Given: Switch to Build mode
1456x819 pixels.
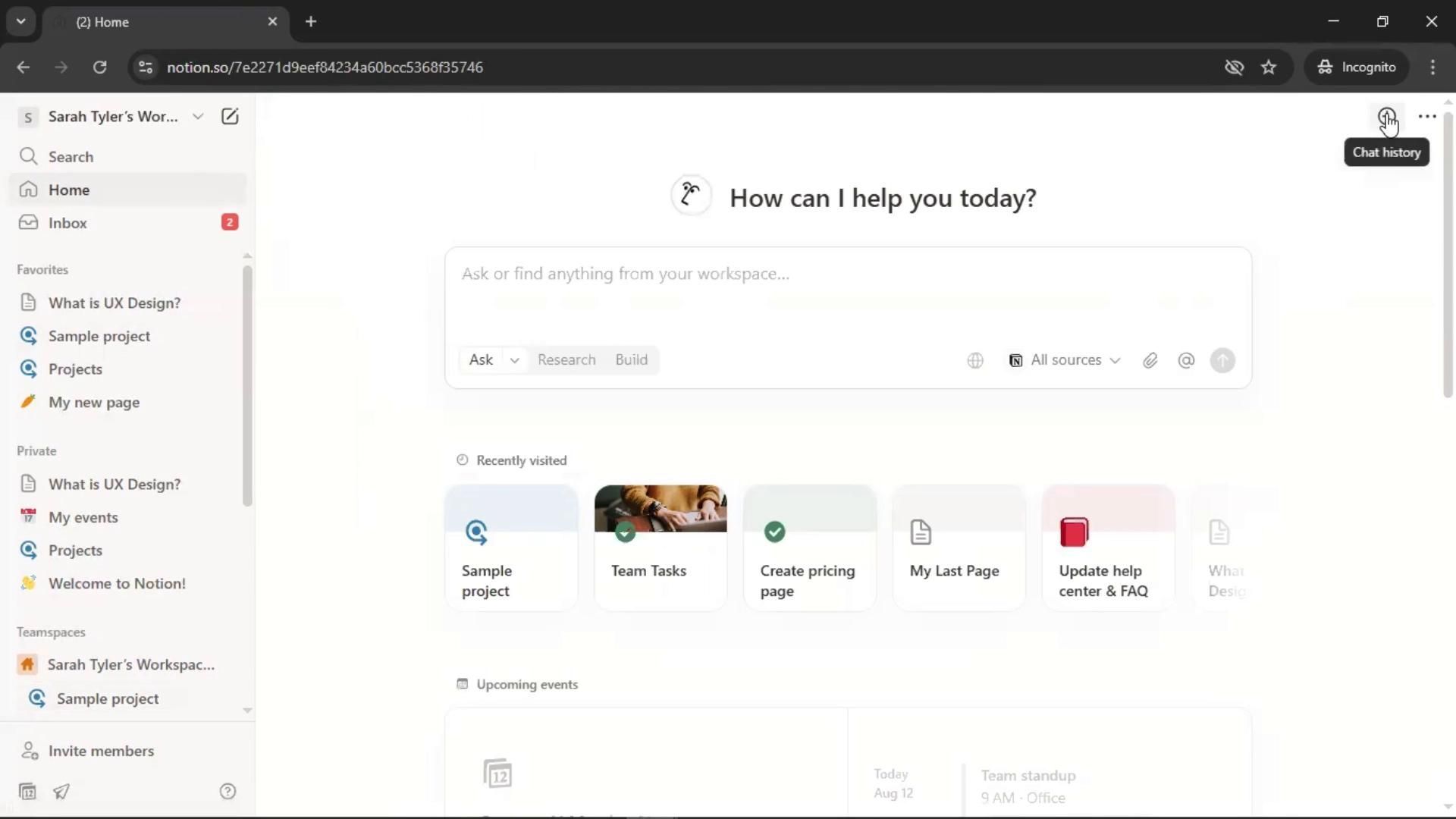Looking at the screenshot, I should [x=631, y=360].
